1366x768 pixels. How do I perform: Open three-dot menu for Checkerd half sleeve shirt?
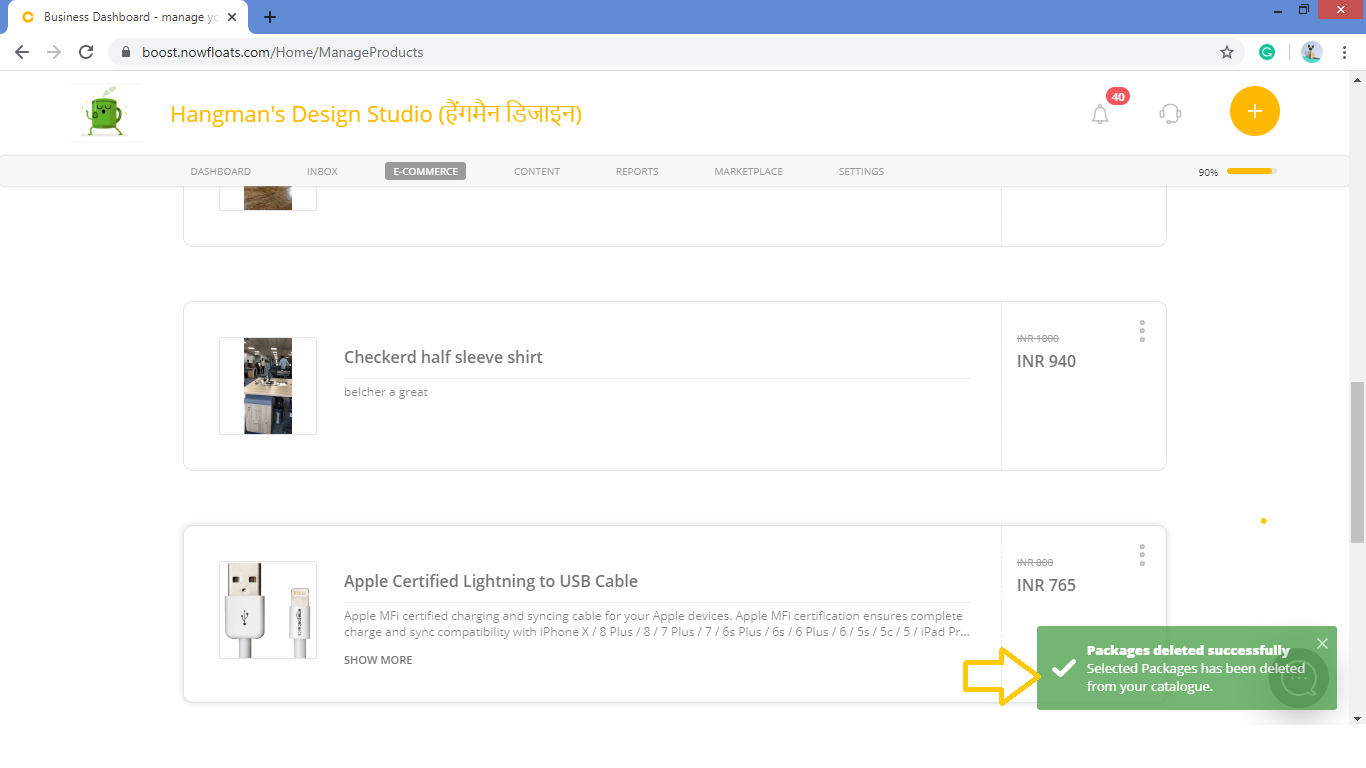tap(1142, 331)
